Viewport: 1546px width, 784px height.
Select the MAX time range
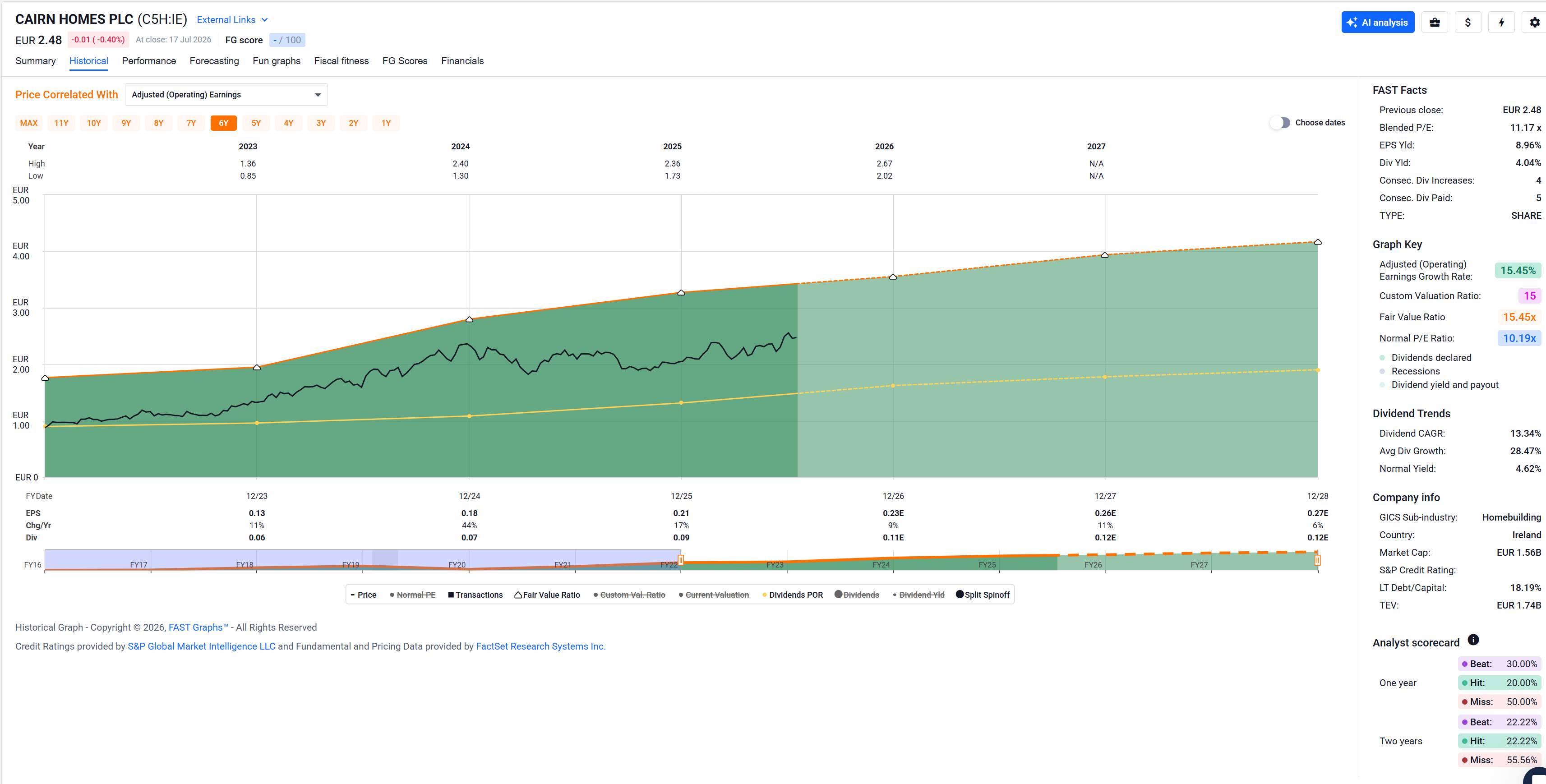point(29,123)
